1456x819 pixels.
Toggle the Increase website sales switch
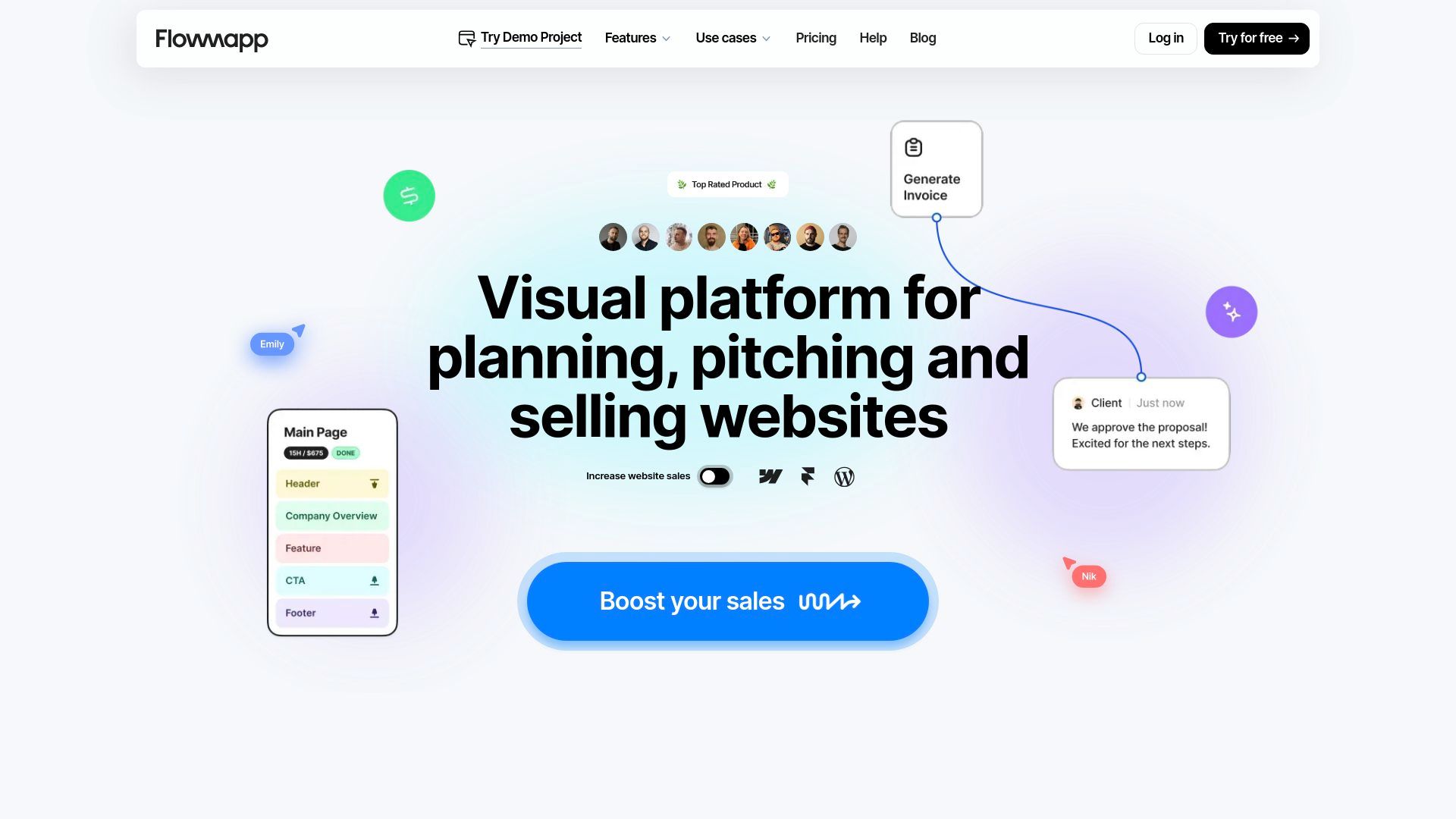(x=715, y=476)
